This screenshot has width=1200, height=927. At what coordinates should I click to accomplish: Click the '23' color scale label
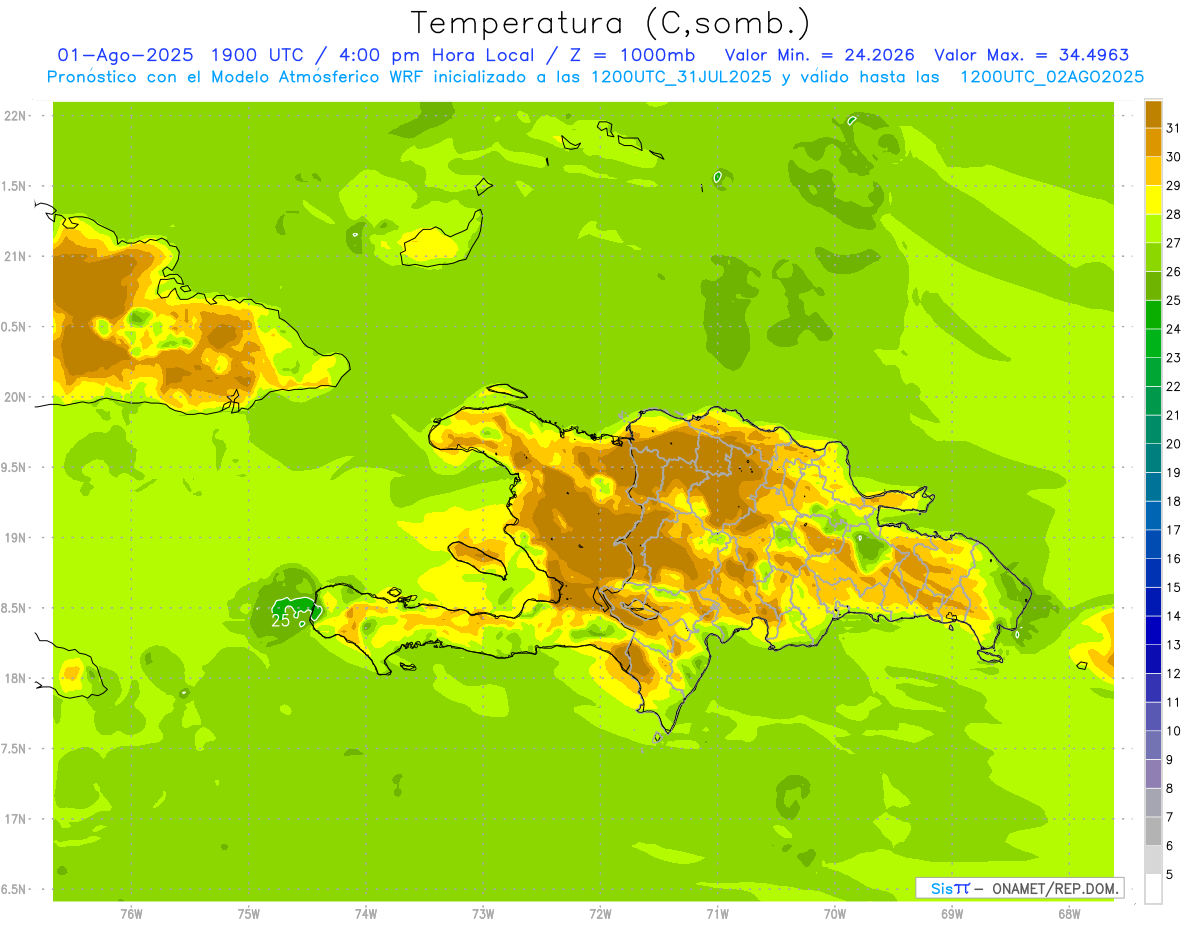point(1173,358)
